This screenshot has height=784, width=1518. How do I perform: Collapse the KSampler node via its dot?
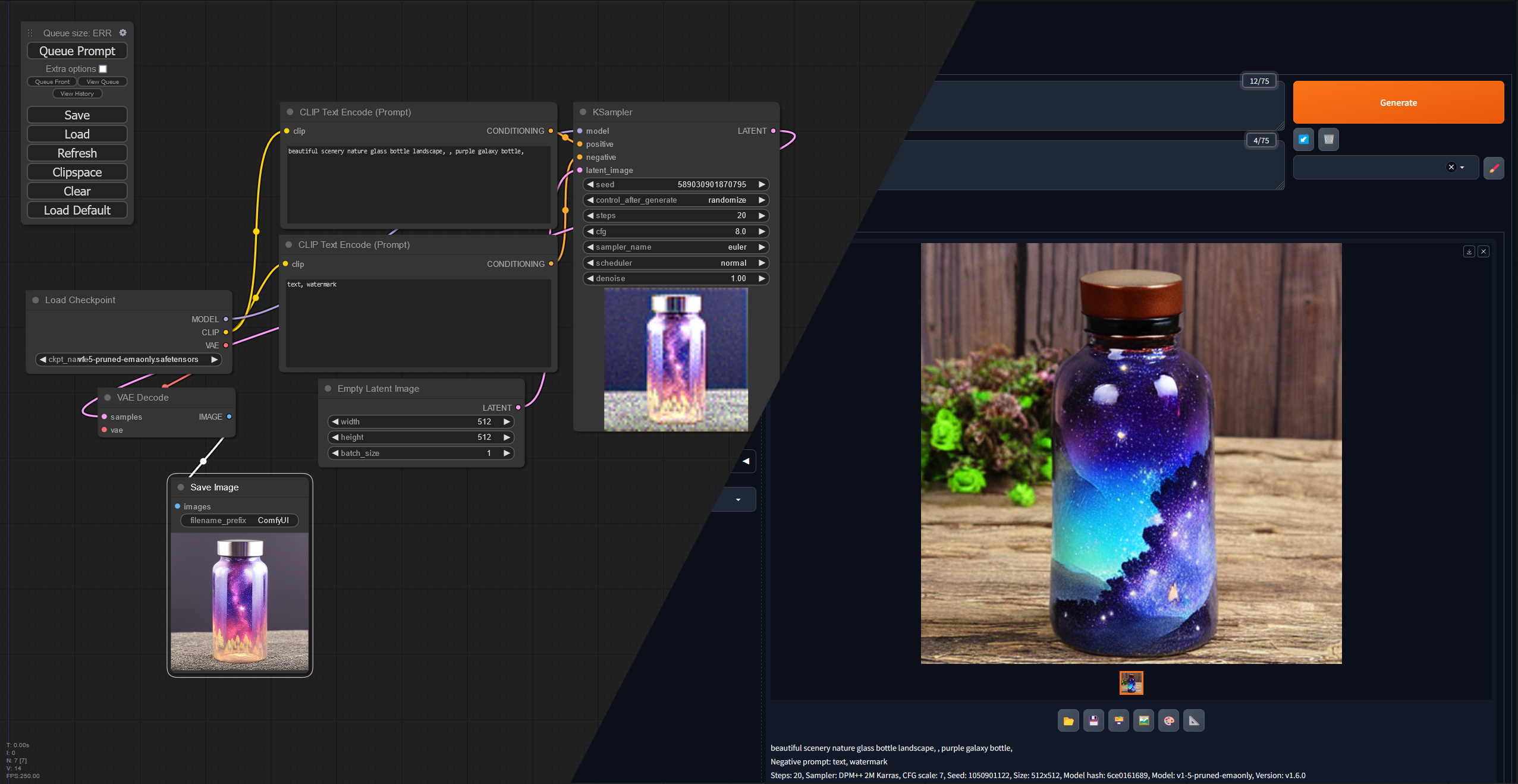click(583, 112)
